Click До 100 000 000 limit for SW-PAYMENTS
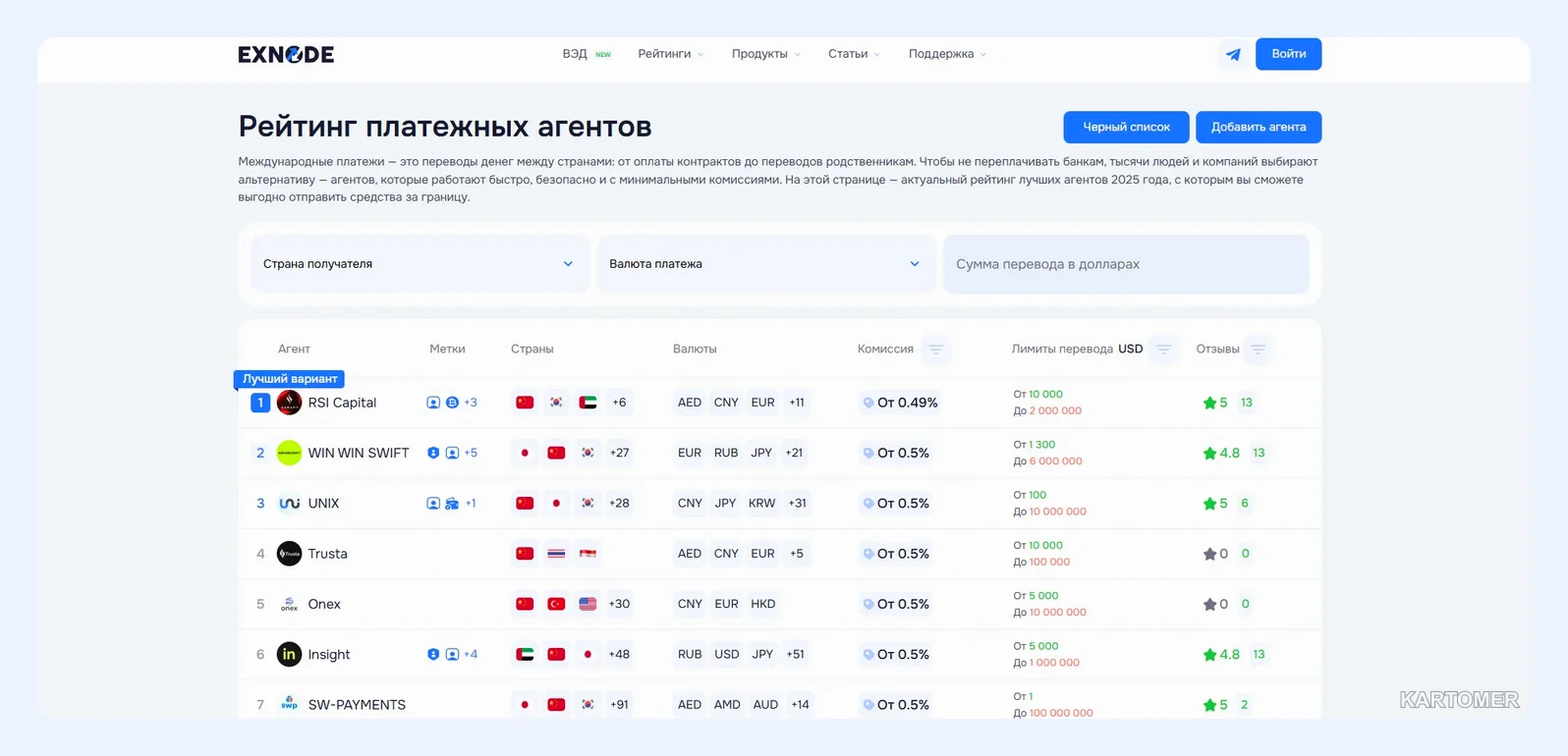The image size is (1568, 756). (x=1053, y=713)
